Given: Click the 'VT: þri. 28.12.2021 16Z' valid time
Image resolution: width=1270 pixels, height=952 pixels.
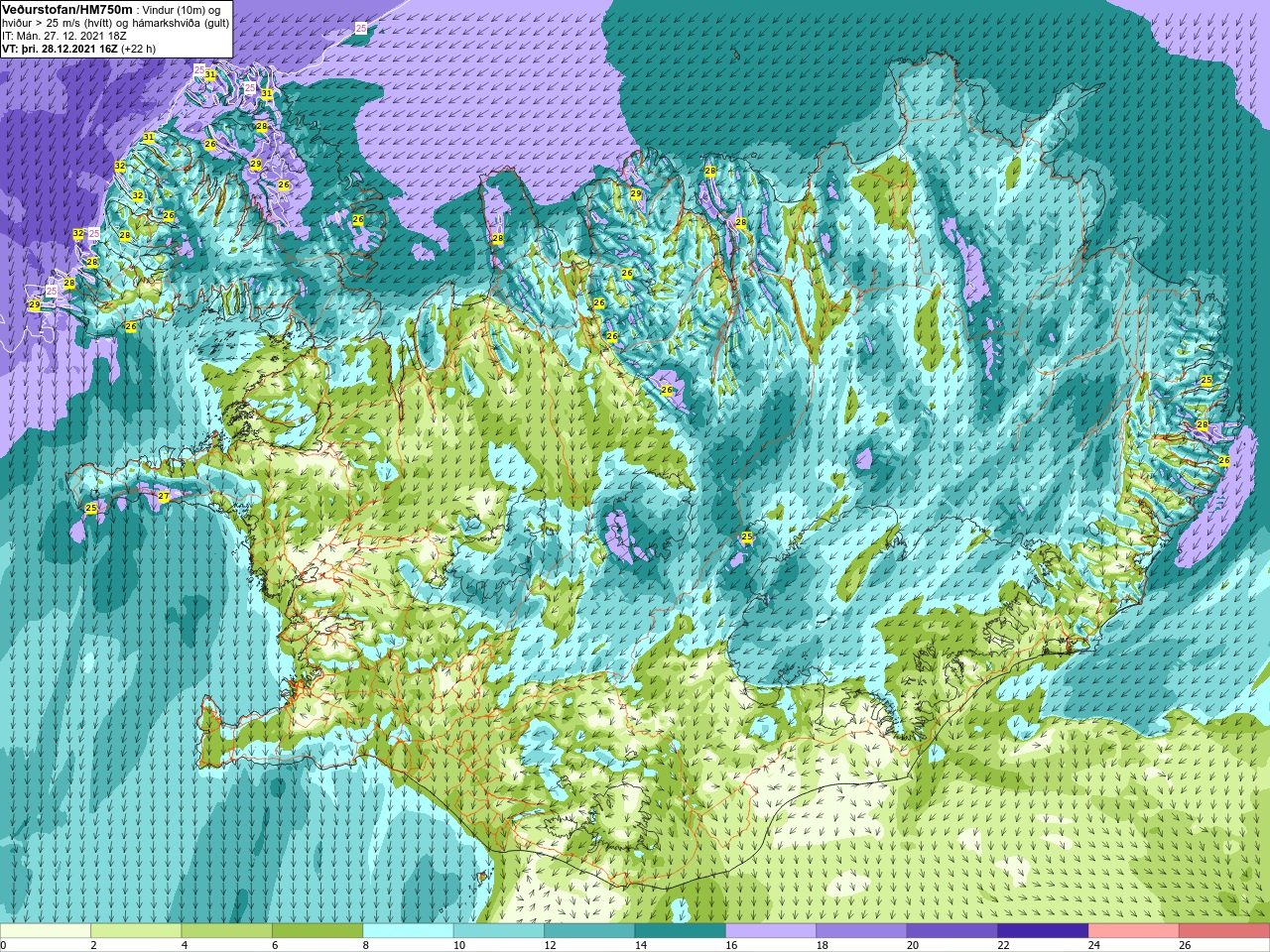Looking at the screenshot, I should tap(60, 48).
